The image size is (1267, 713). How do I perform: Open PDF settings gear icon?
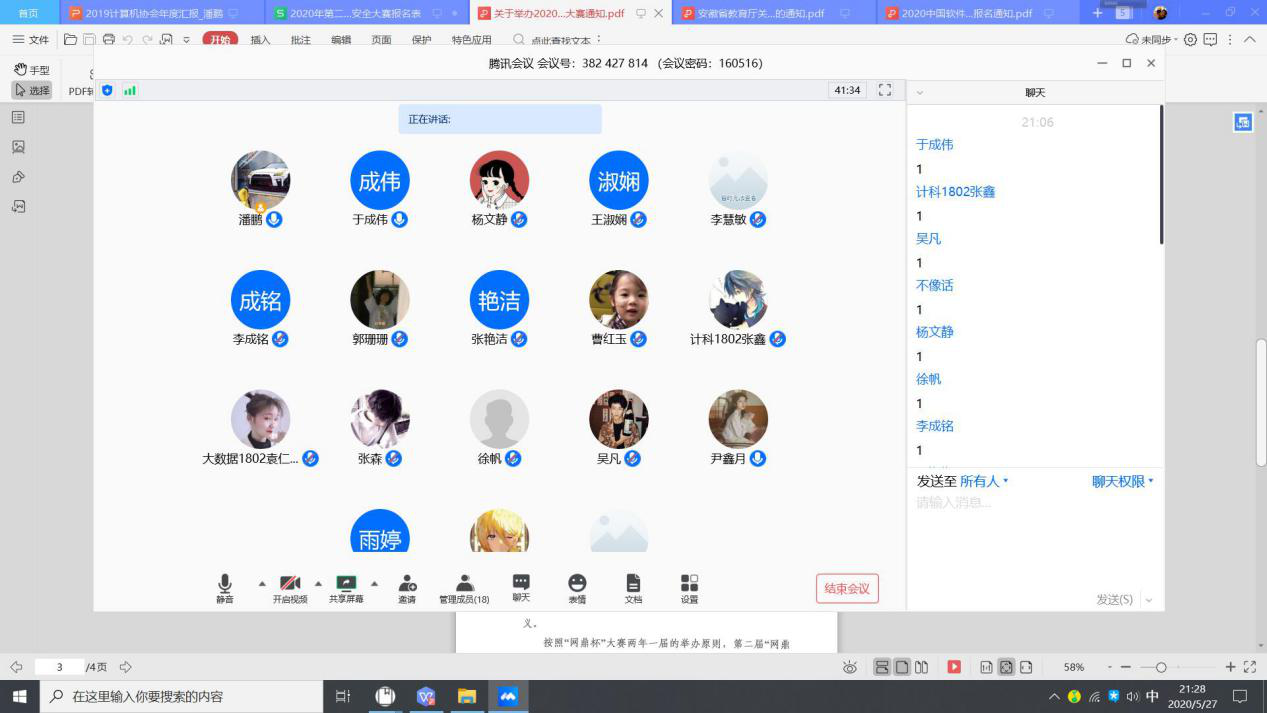point(1190,39)
